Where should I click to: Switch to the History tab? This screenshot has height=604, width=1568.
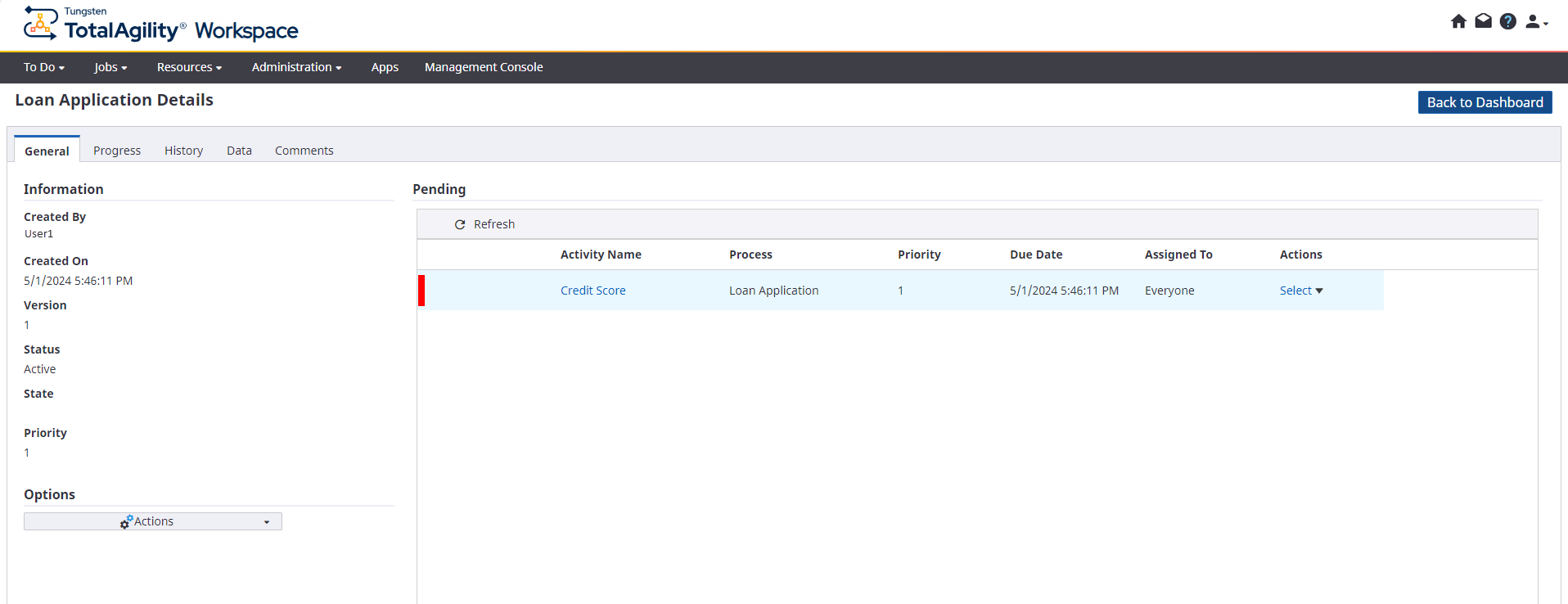coord(183,151)
